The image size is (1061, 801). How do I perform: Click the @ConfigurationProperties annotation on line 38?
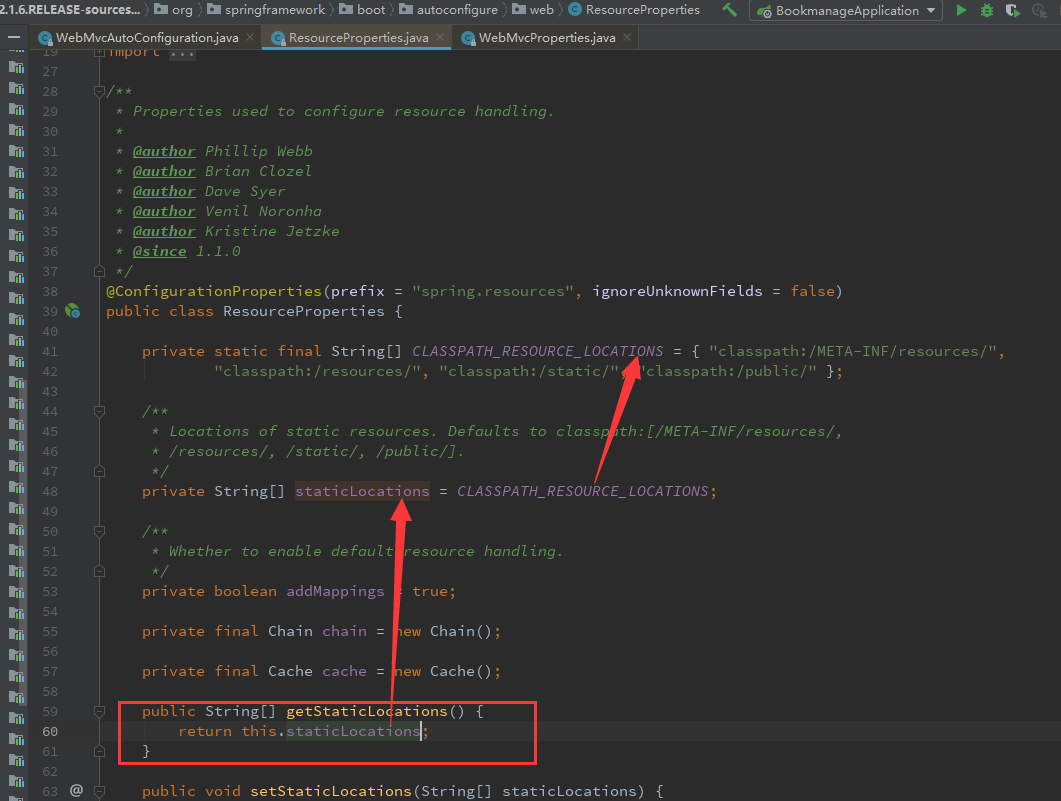point(214,292)
